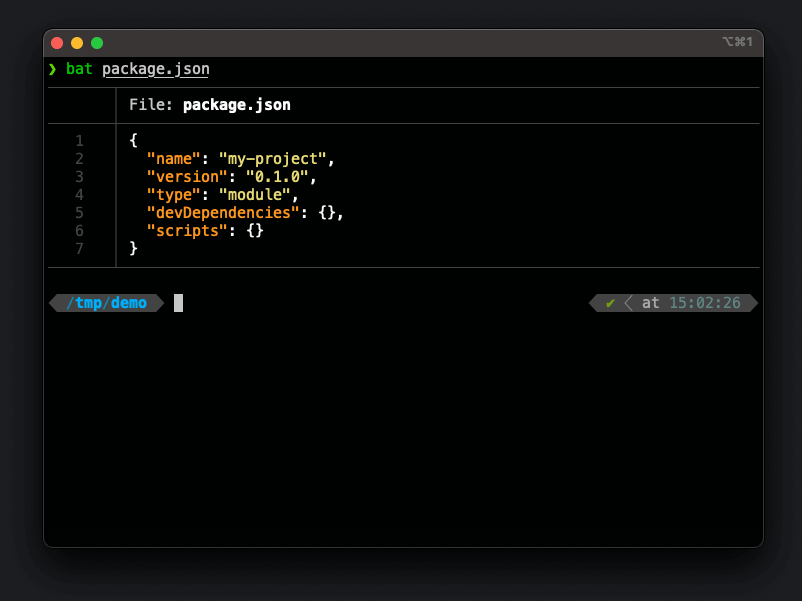Click the "0.1.0" version value
This screenshot has width=802, height=601.
276,177
